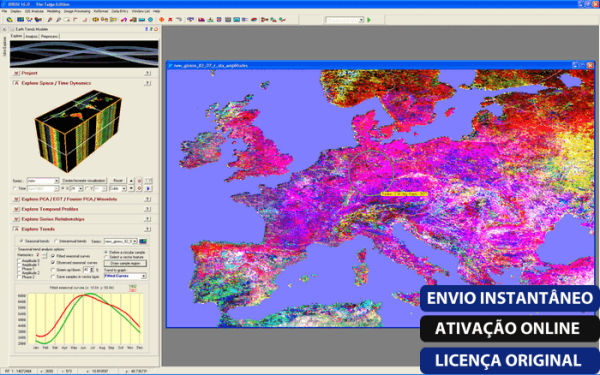600x375 pixels.
Task: Open the File menu
Action: coord(4,11)
